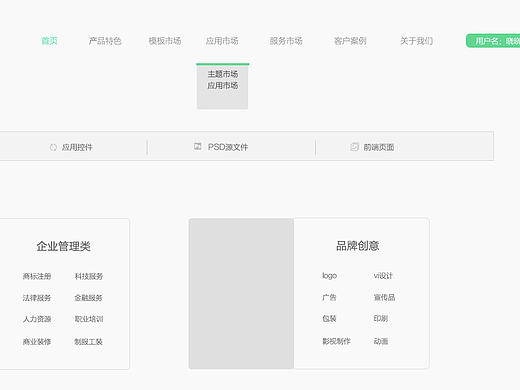Open 宣传品 link
The image size is (520, 390).
tap(384, 297)
